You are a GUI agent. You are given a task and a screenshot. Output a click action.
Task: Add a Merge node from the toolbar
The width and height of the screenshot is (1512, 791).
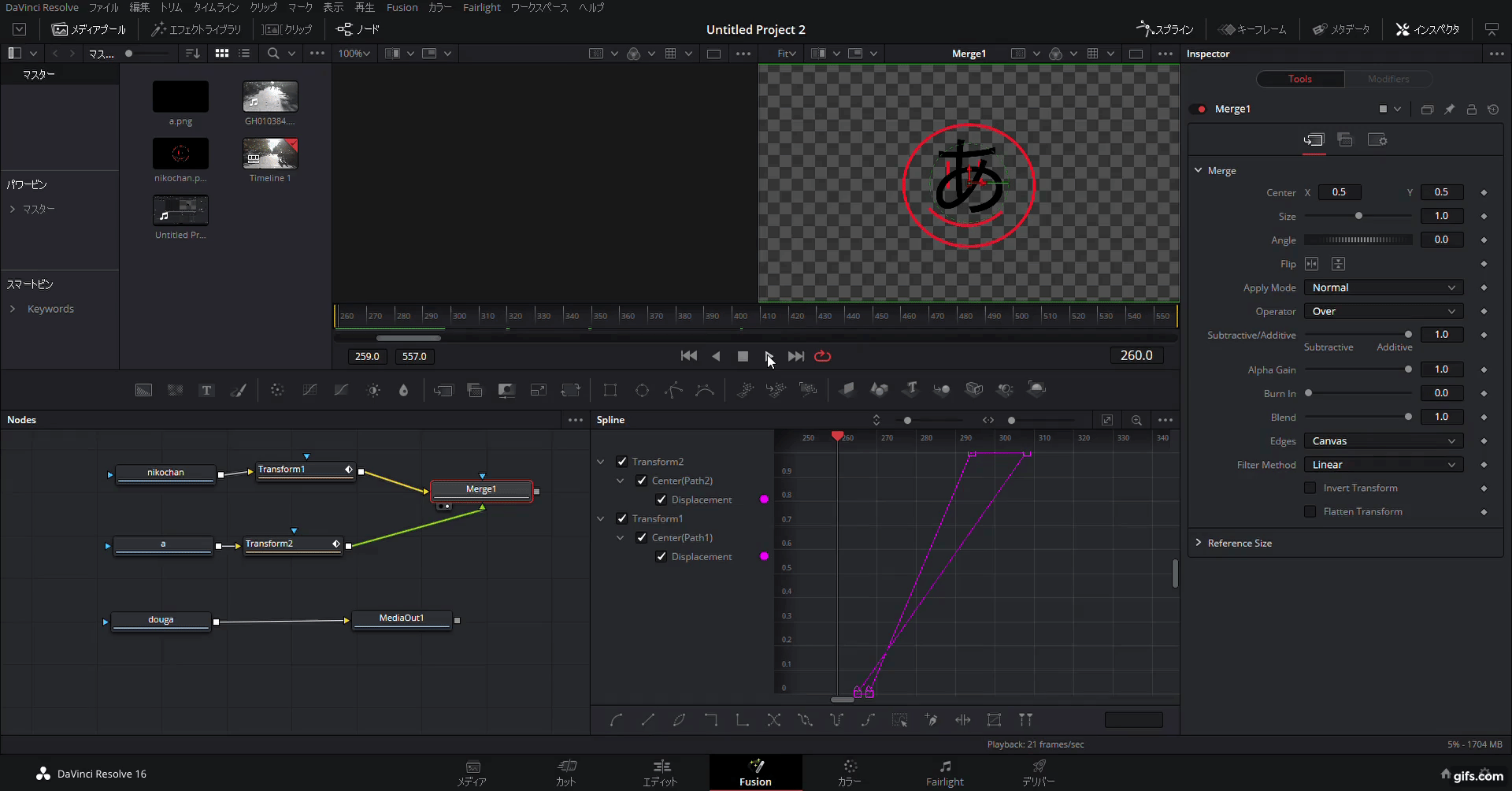click(x=443, y=389)
